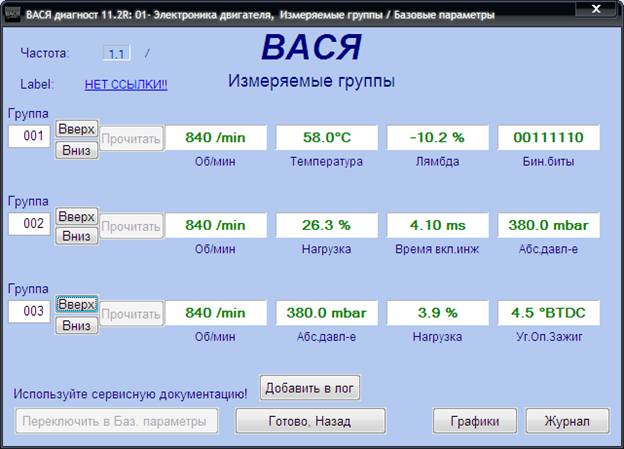Click the group number field 001

pyautogui.click(x=29, y=136)
